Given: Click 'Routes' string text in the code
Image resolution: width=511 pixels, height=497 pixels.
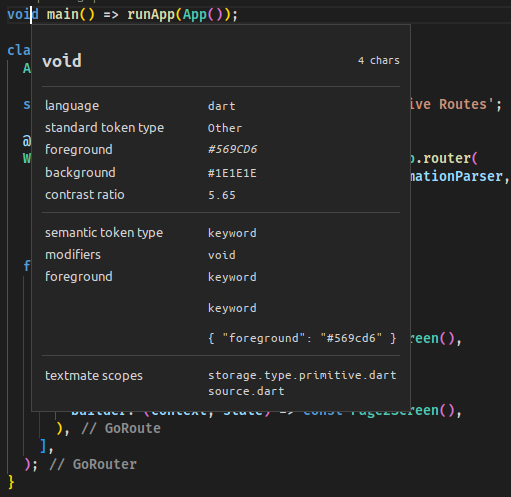Looking at the screenshot, I should pos(463,104).
